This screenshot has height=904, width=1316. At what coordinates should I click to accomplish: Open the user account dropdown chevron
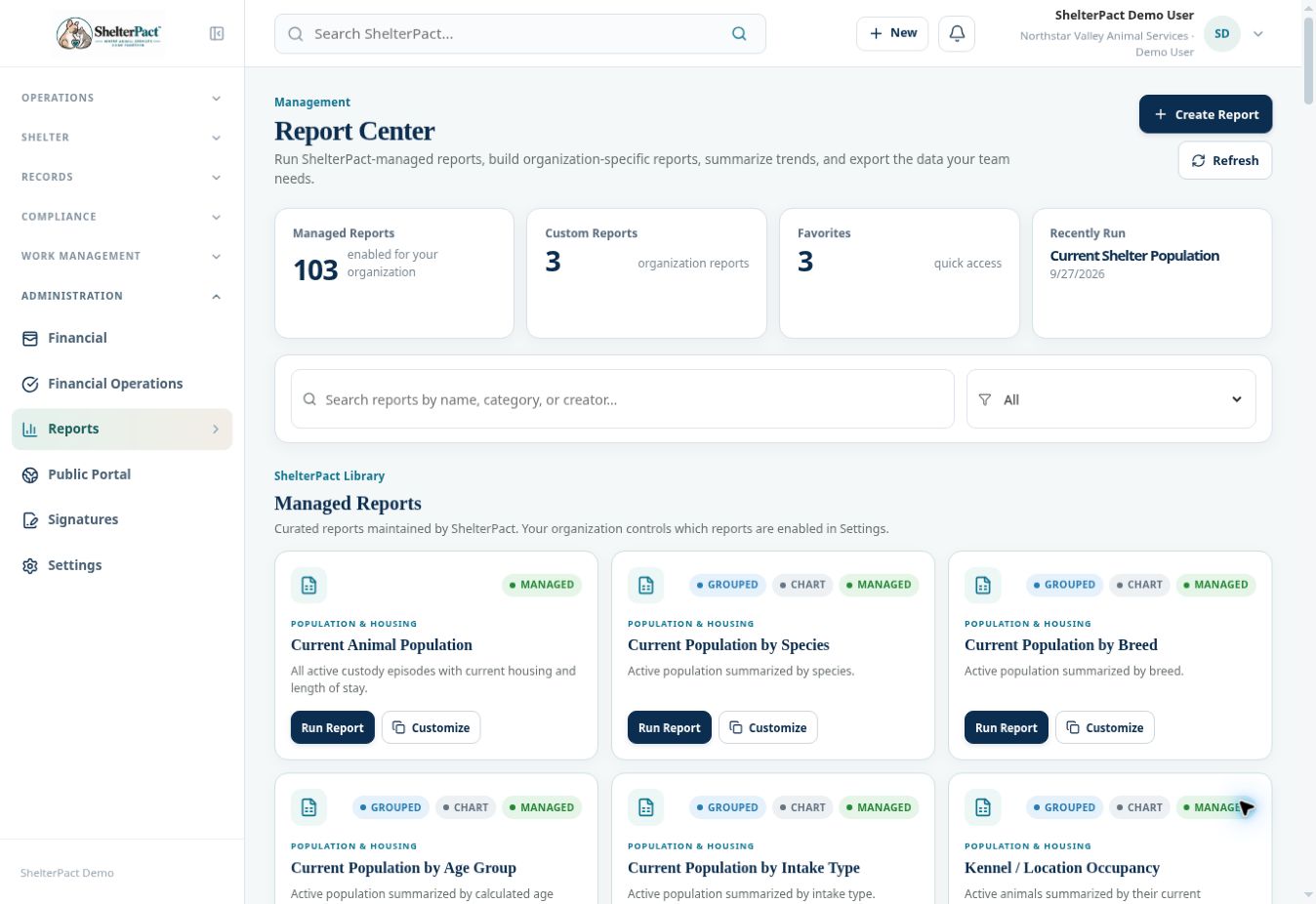point(1258,34)
